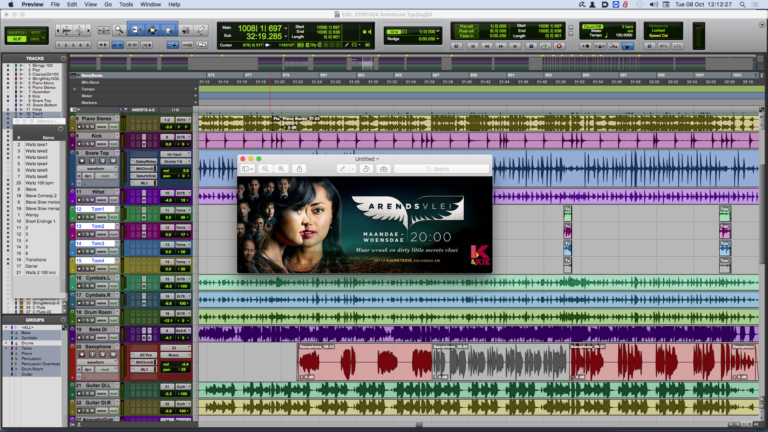768x432 pixels.
Task: Select the Selector tool
Action: click(x=152, y=30)
